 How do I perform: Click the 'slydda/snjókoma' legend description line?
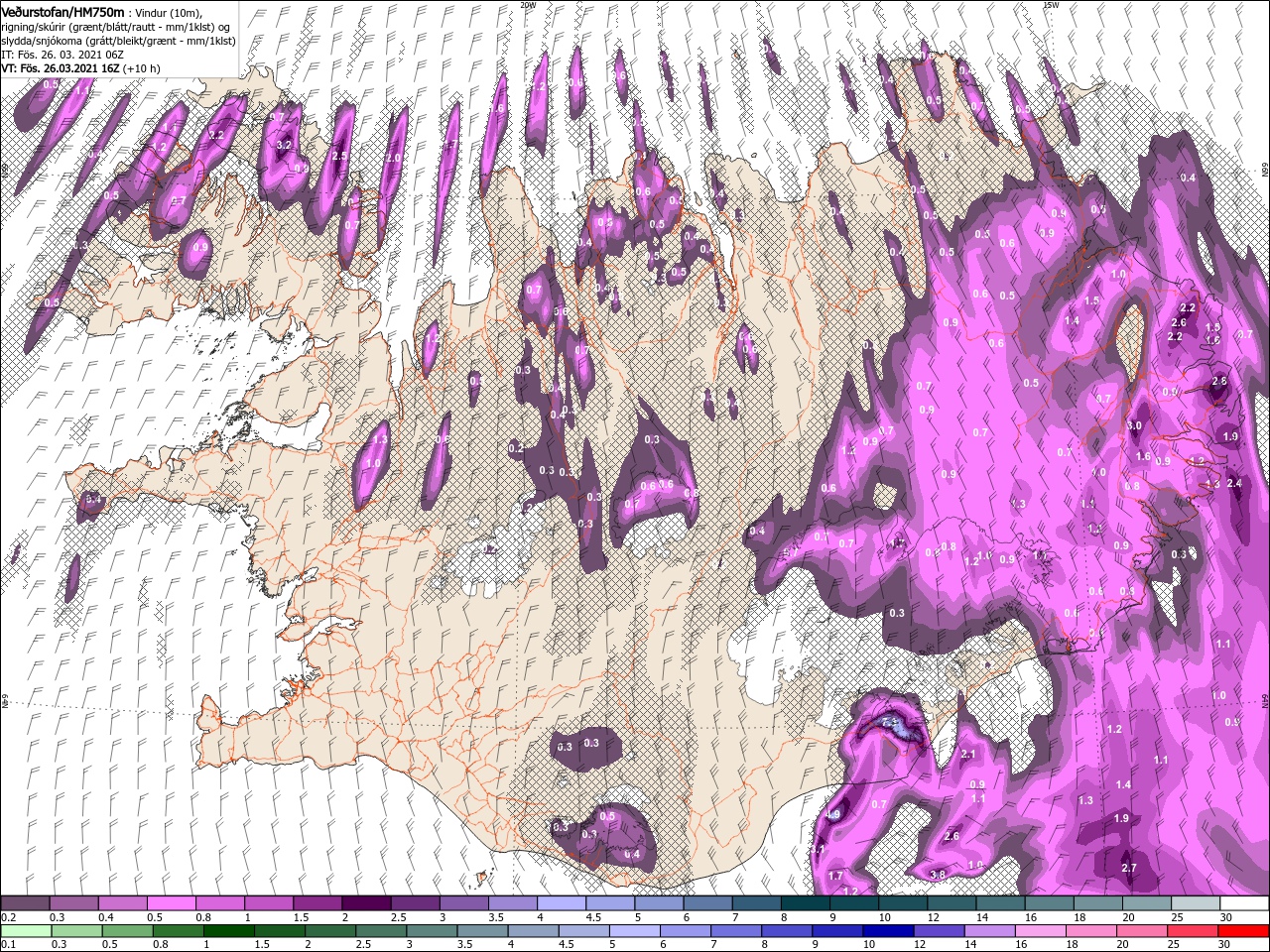116,40
